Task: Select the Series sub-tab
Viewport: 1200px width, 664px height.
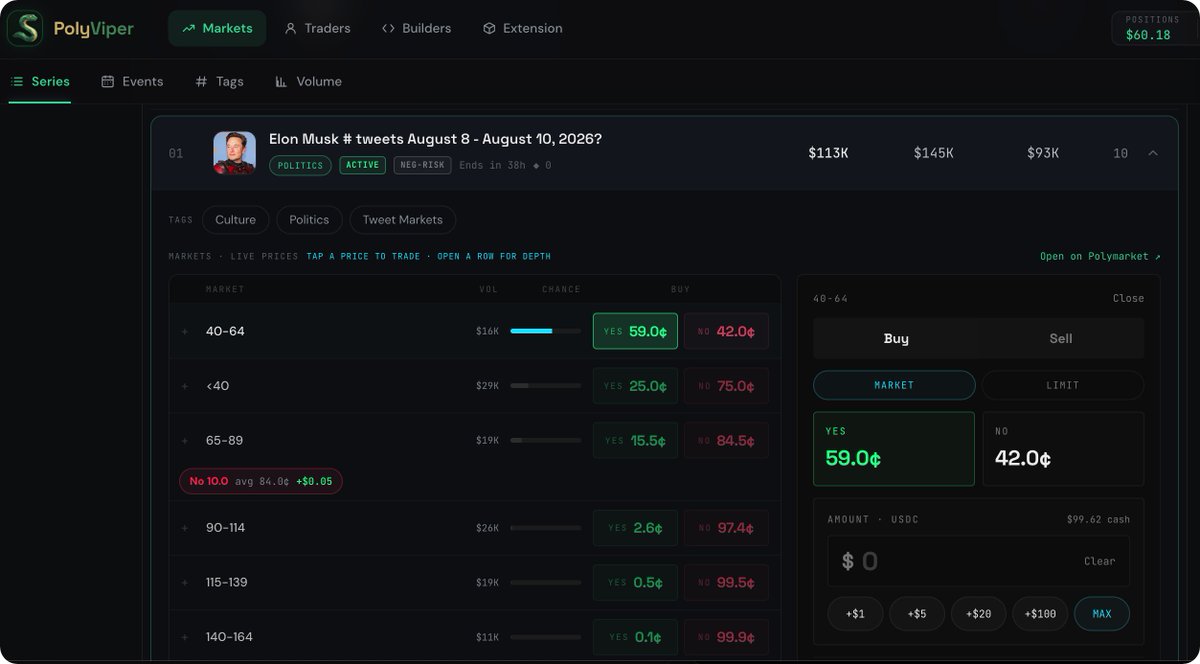Action: point(40,81)
